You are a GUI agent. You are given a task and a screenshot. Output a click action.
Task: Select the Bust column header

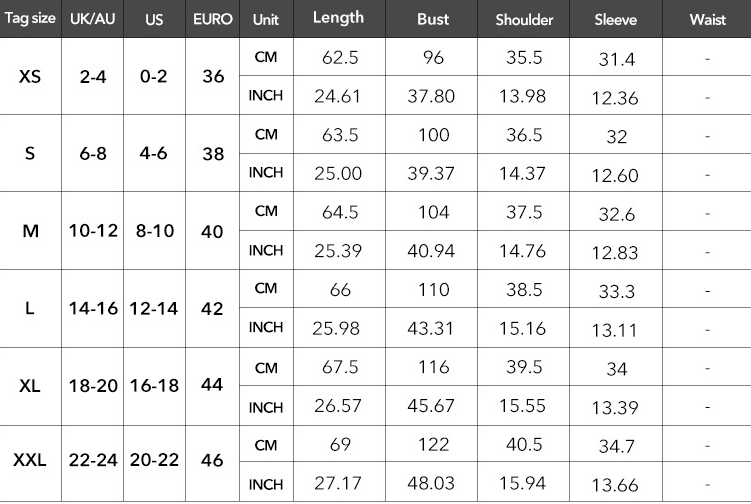(432, 19)
